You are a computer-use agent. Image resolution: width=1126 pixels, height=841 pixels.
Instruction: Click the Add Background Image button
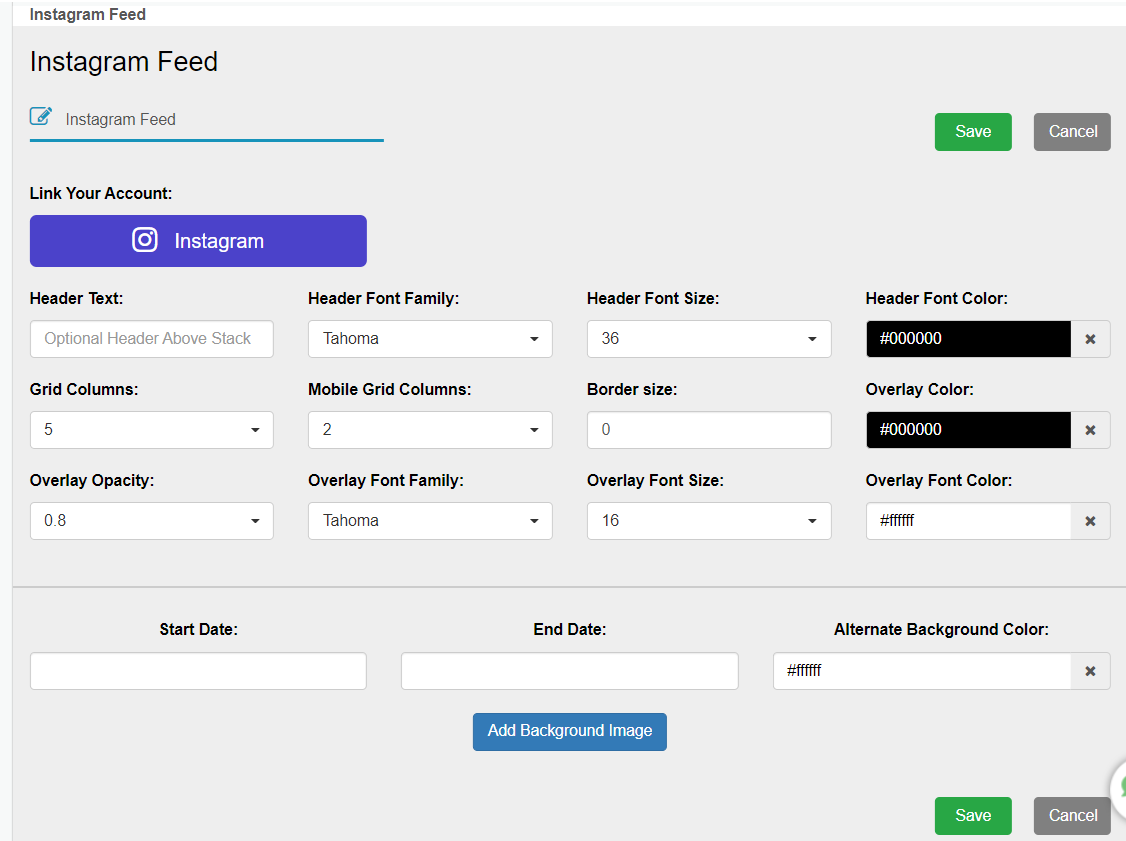click(569, 732)
